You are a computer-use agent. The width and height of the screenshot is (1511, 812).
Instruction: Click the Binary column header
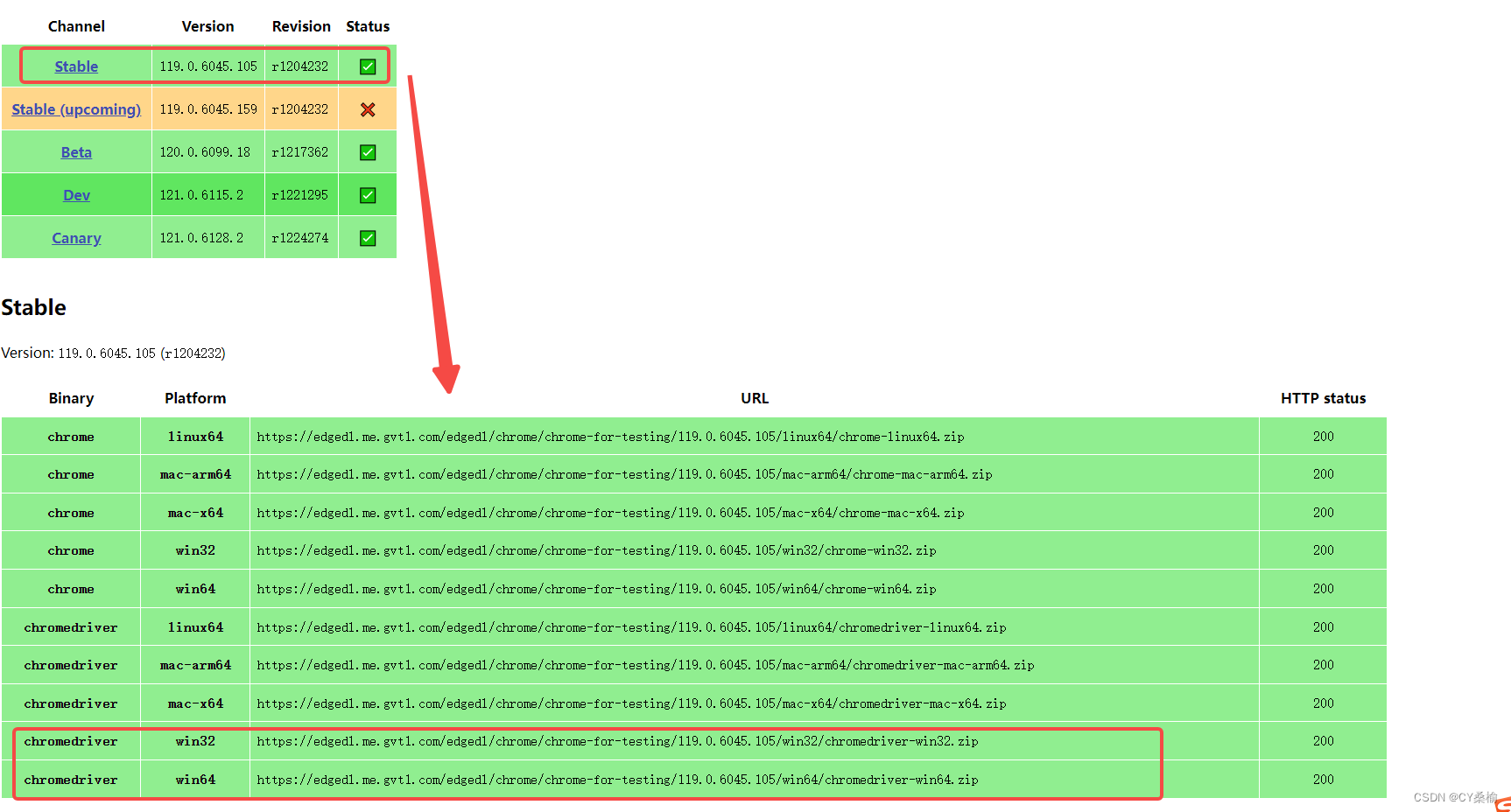coord(71,398)
